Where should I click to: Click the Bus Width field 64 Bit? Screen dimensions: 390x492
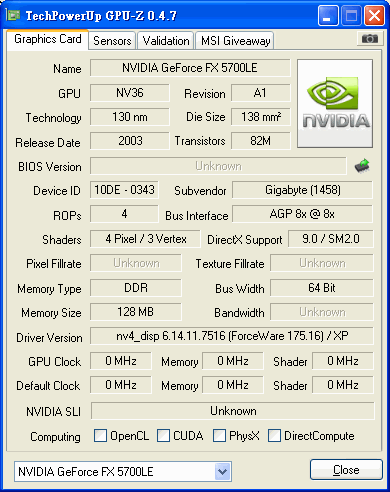[322, 288]
